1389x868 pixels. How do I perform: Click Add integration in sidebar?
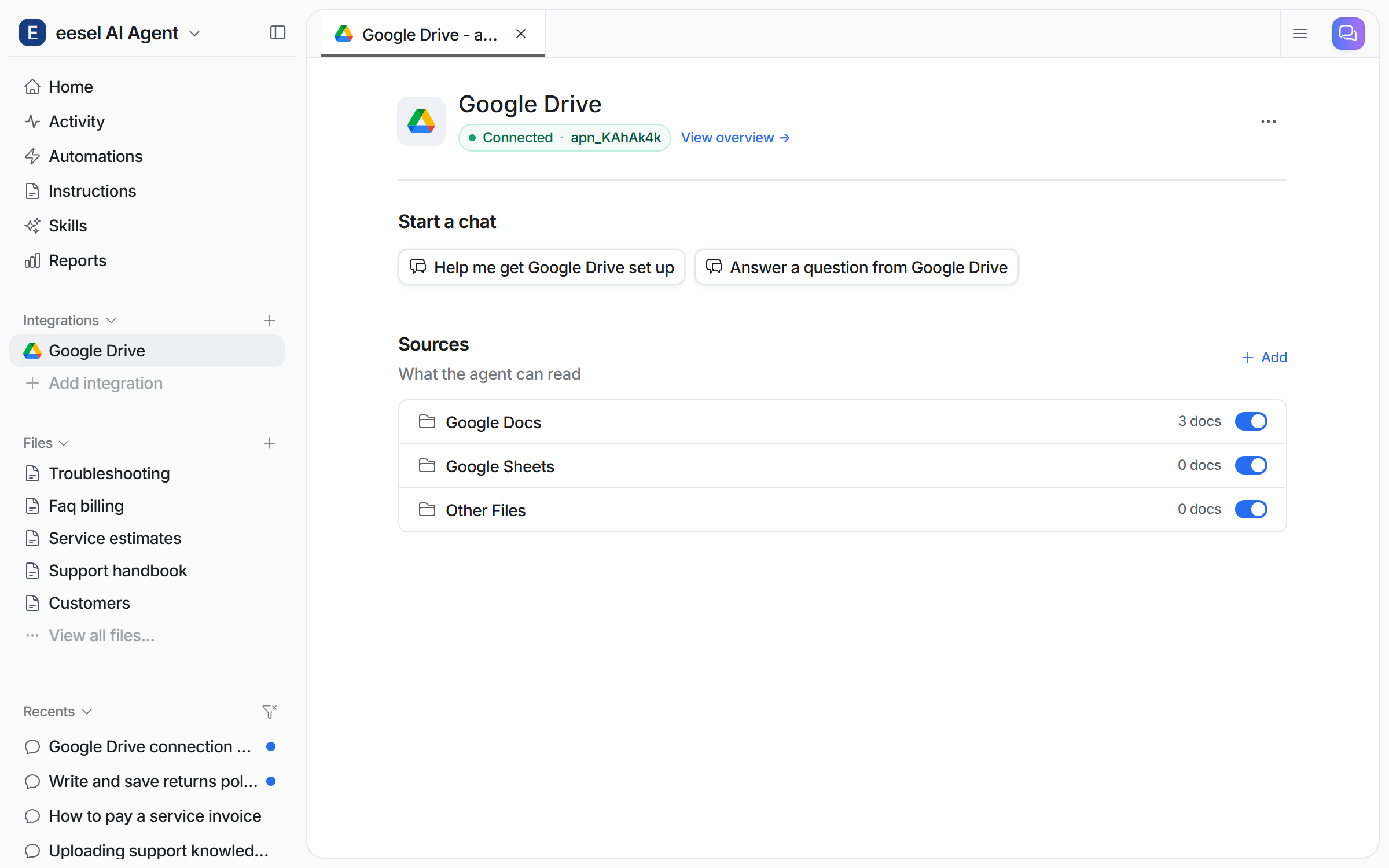(x=147, y=383)
